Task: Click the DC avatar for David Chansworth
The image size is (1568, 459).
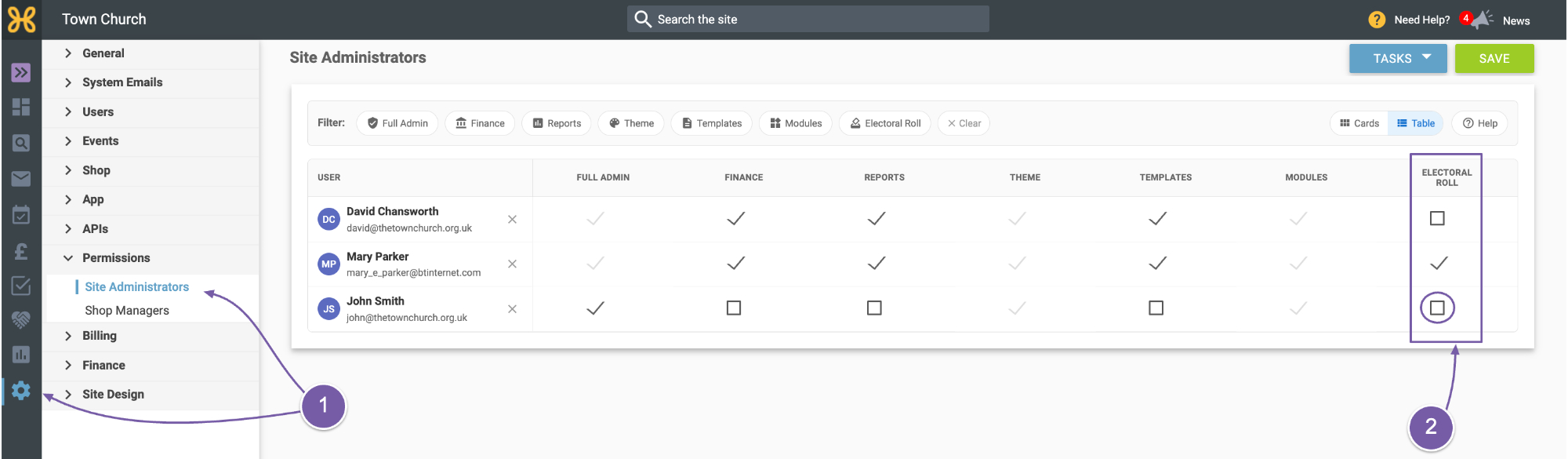Action: [328, 220]
